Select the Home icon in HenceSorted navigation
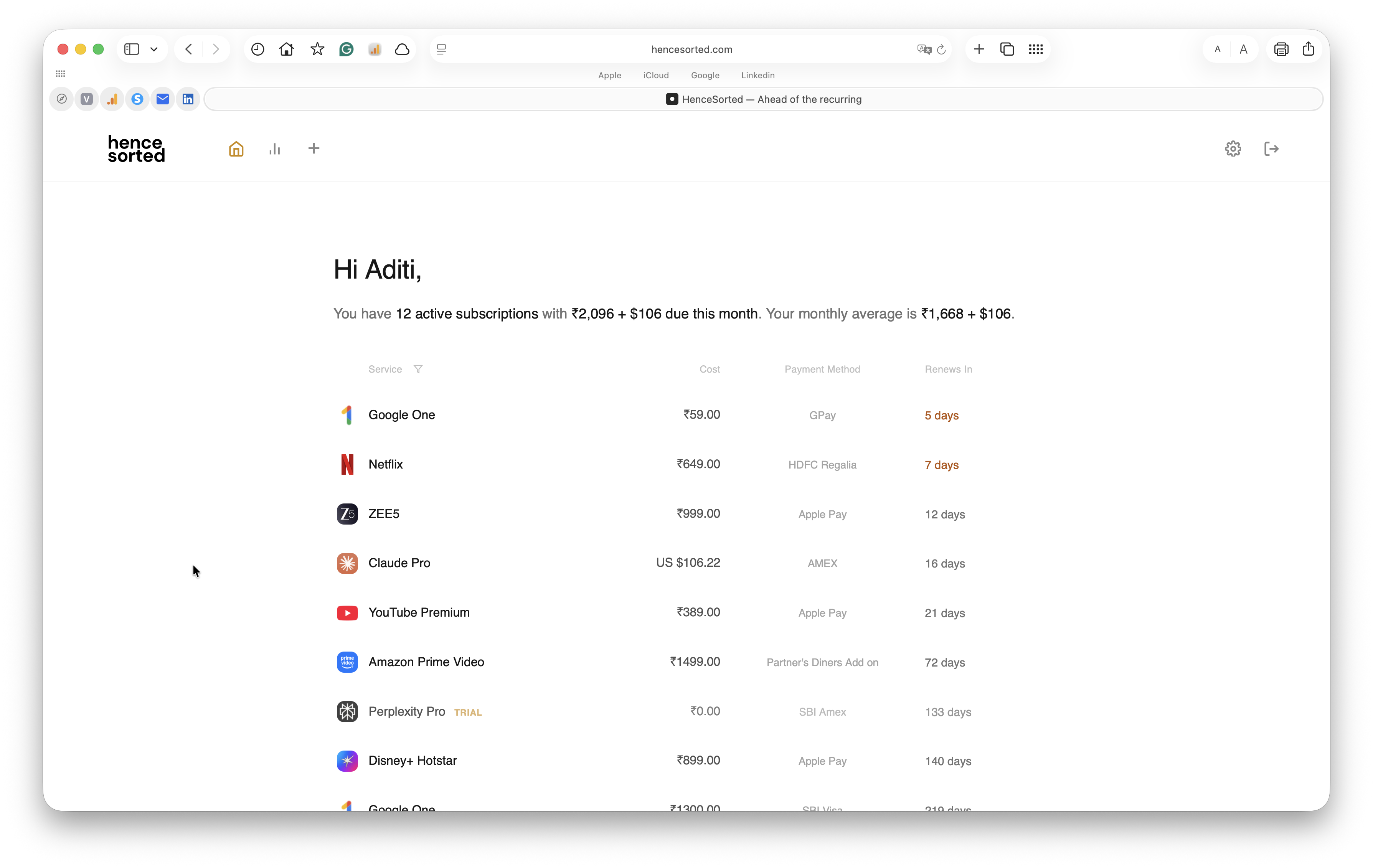Image resolution: width=1373 pixels, height=868 pixels. tap(236, 148)
